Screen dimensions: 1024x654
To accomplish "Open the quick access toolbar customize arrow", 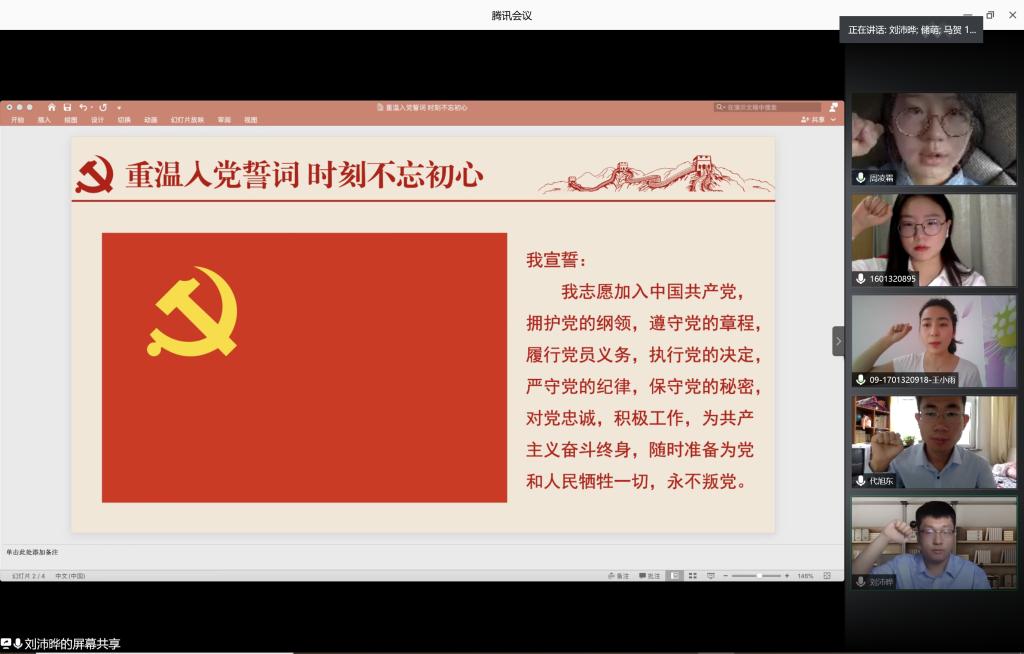I will tap(119, 108).
